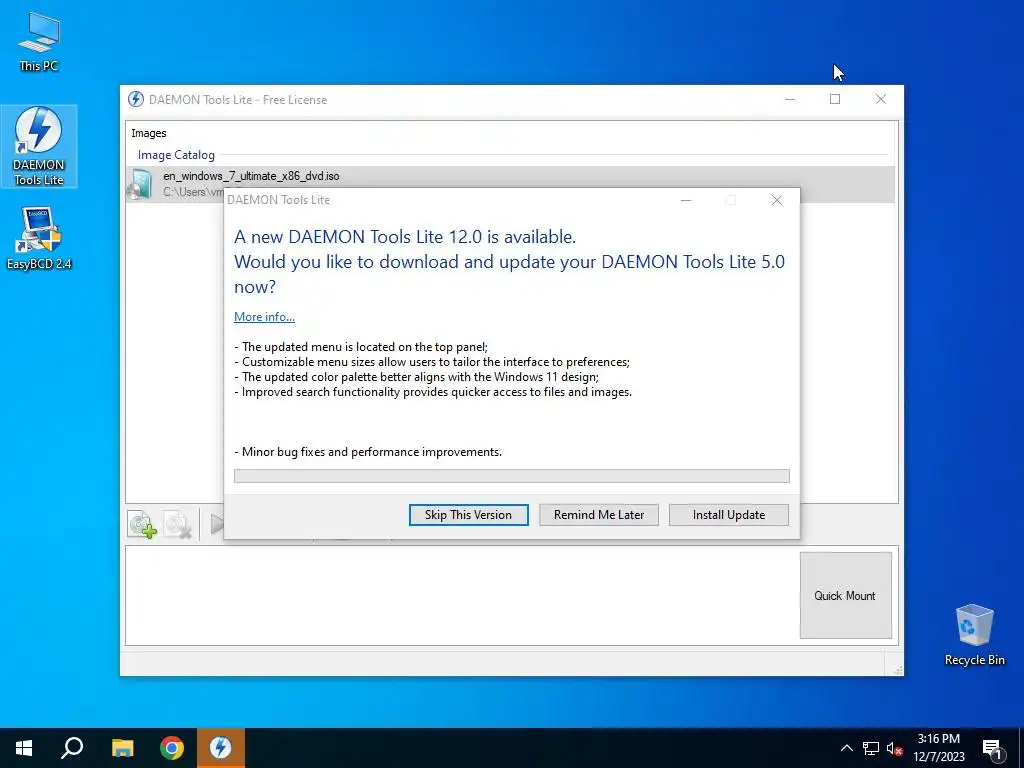Close the main DAEMON Tools Lite window
The height and width of the screenshot is (768, 1024).
click(880, 99)
